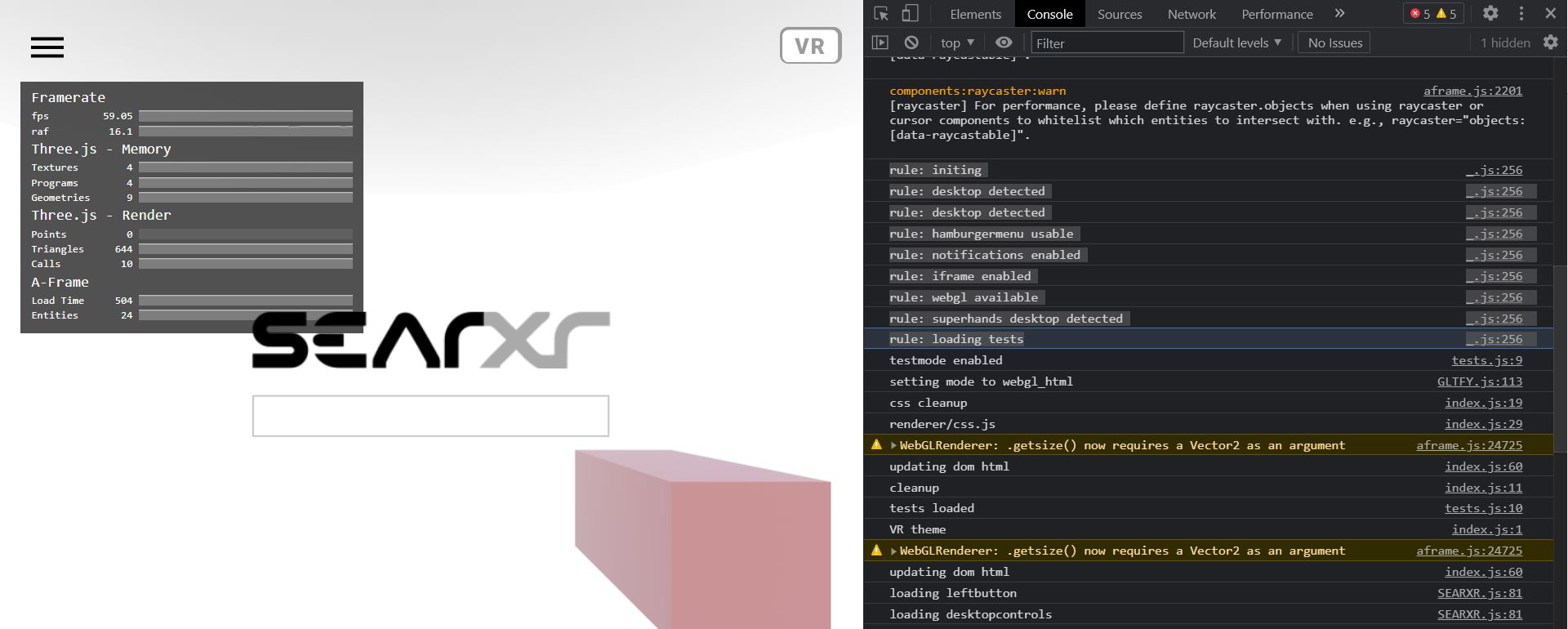
Task: Select the 'rule: webgl available' log line
Action: click(1209, 297)
